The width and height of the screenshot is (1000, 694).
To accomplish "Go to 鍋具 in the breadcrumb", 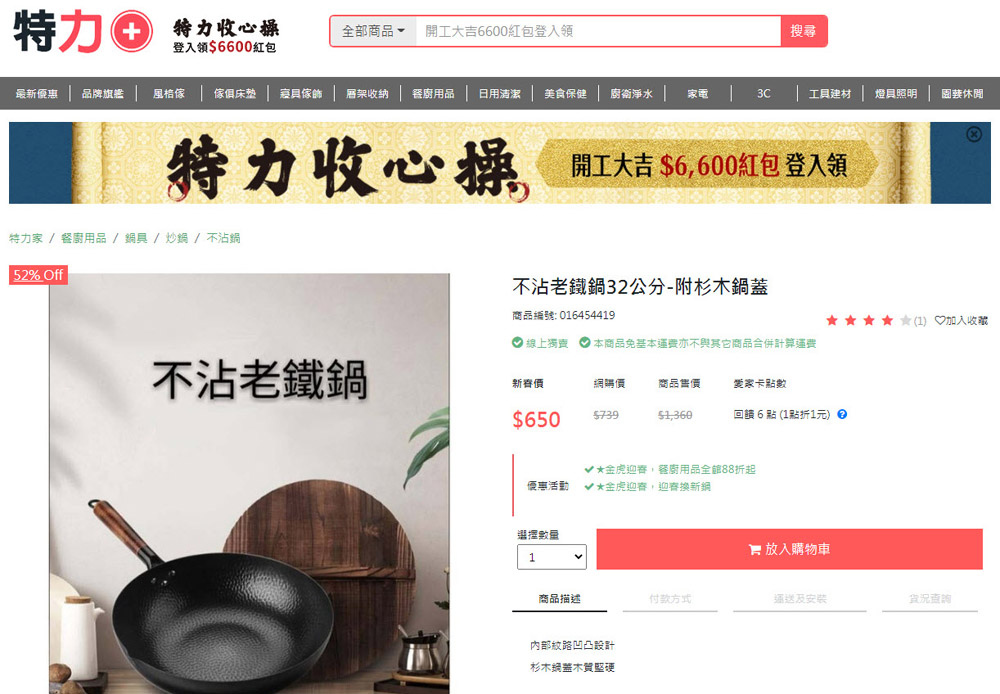I will tap(136, 238).
